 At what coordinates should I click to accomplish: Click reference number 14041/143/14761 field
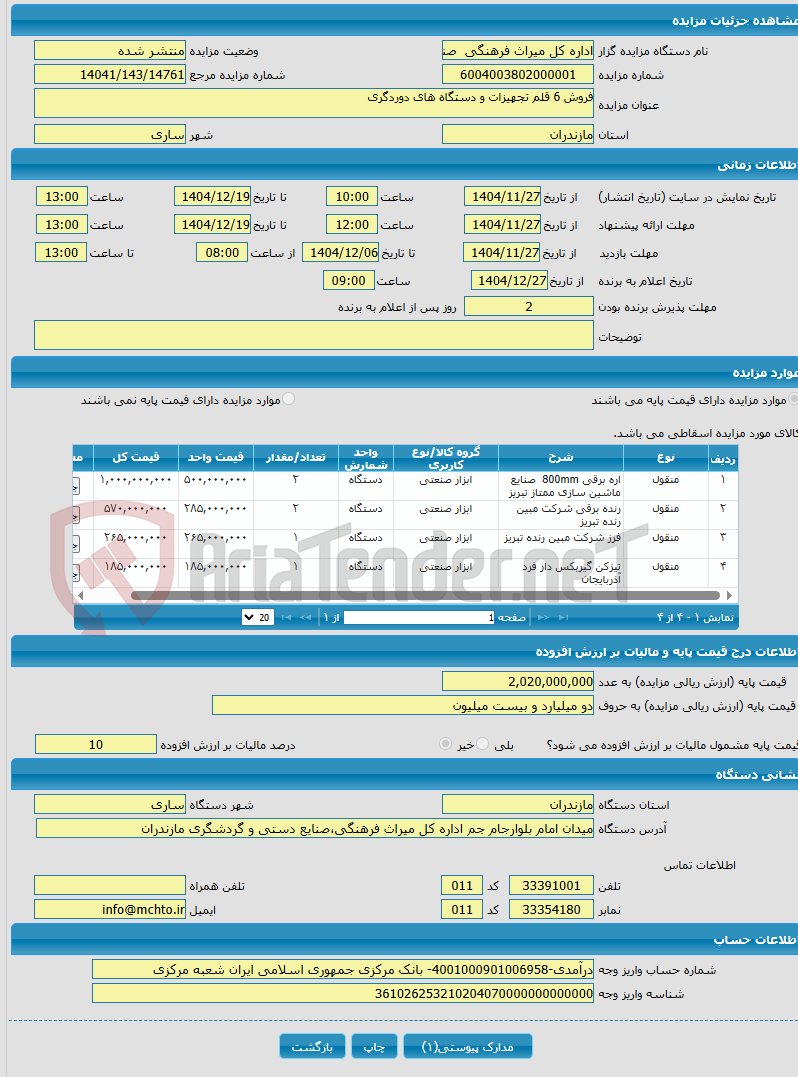click(x=110, y=74)
